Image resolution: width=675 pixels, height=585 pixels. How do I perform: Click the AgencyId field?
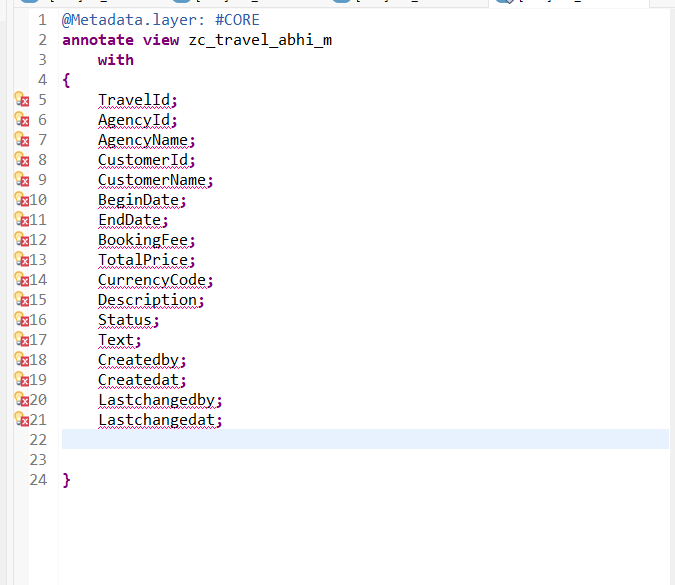click(x=134, y=120)
